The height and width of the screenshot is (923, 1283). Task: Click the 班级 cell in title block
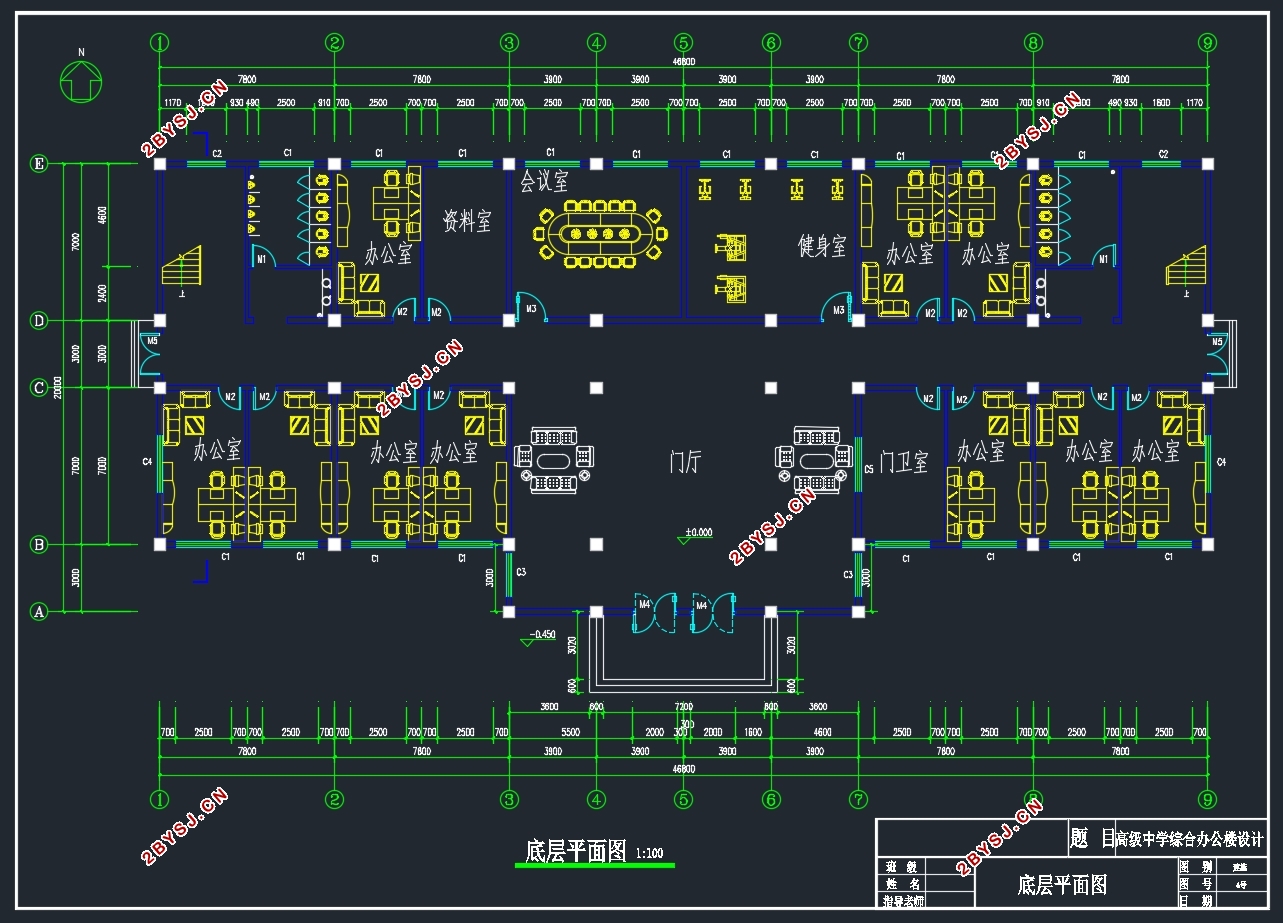[901, 867]
